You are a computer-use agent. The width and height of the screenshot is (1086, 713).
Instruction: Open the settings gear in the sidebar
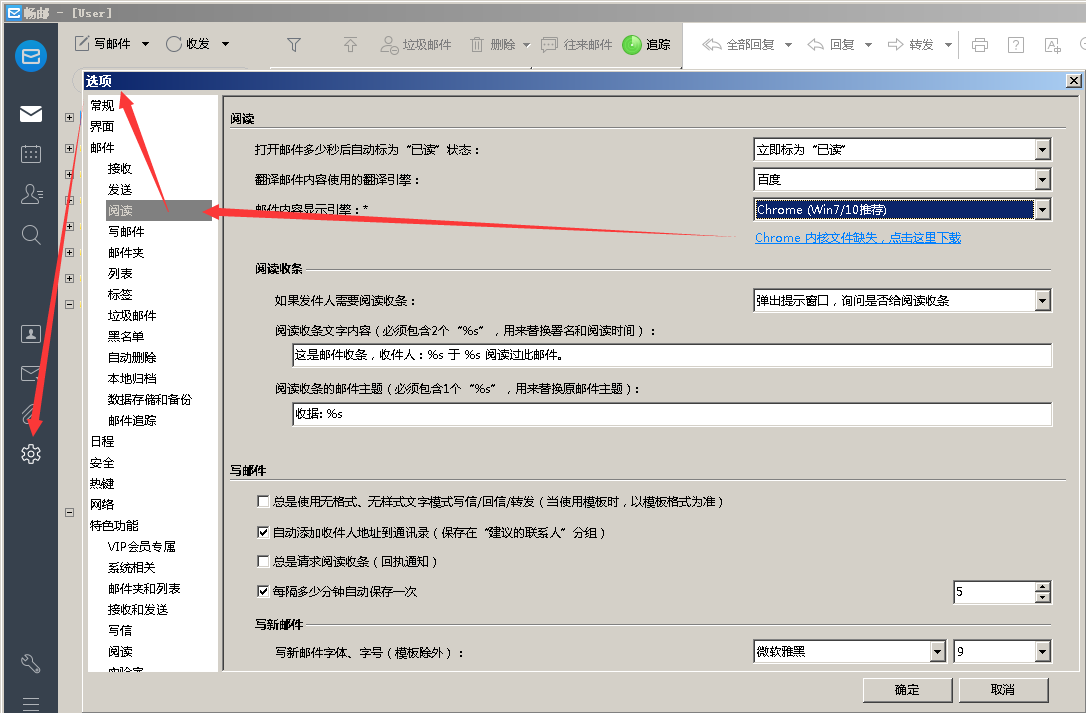(30, 454)
